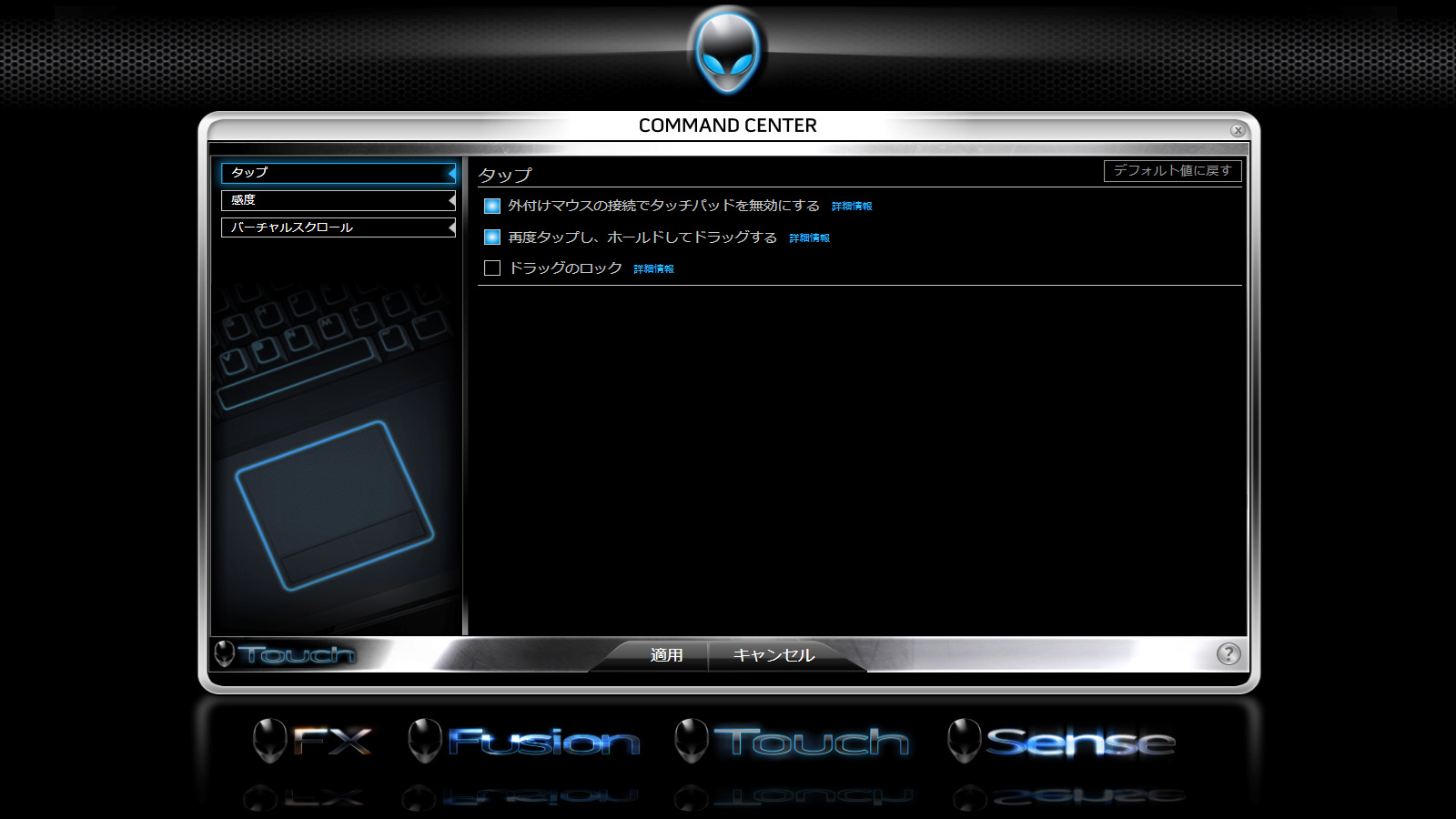
Task: Launch the AlienSense module
Action: click(1061, 741)
